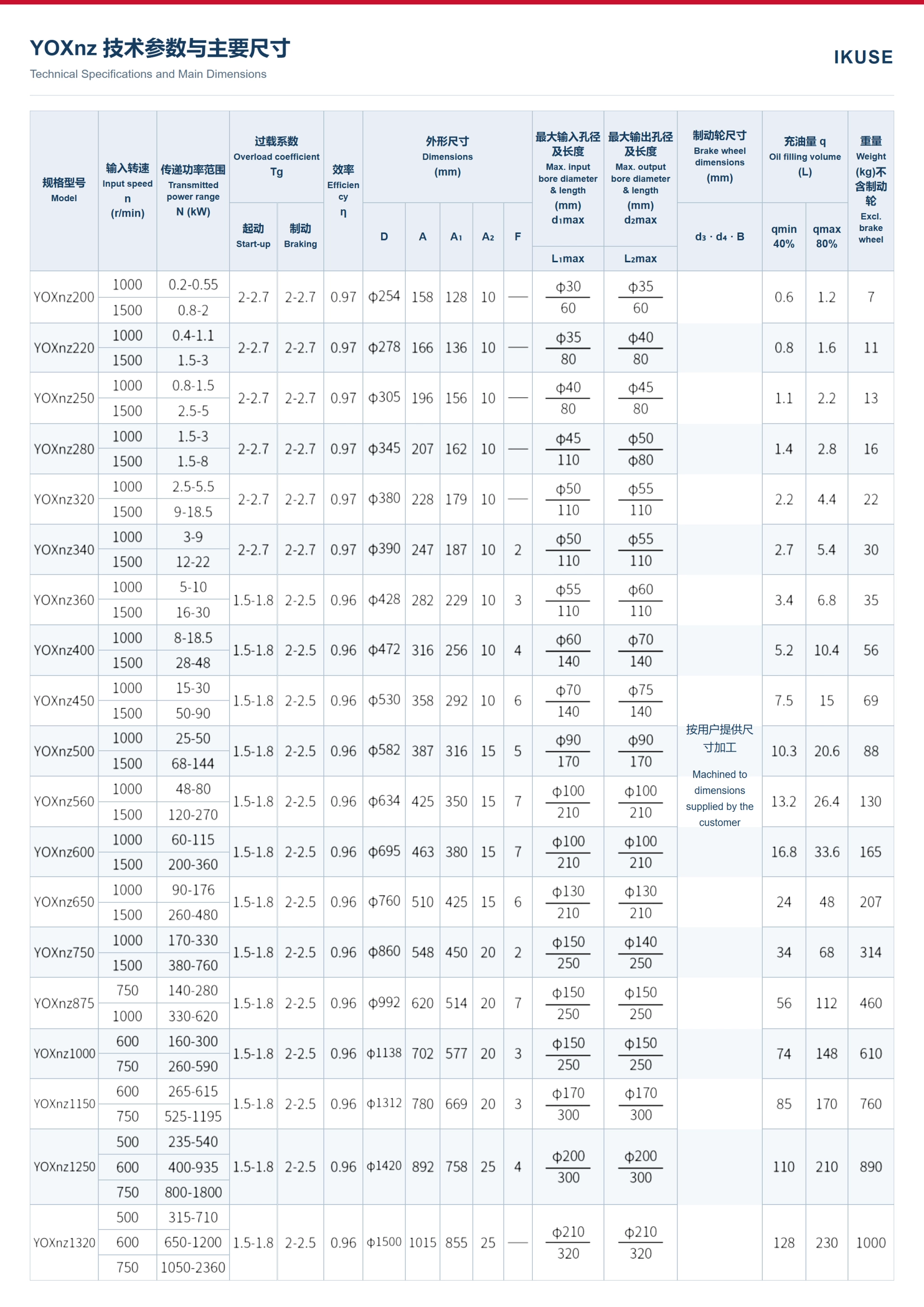
Task: Click the Brake wheel dimensions header
Action: click(719, 156)
